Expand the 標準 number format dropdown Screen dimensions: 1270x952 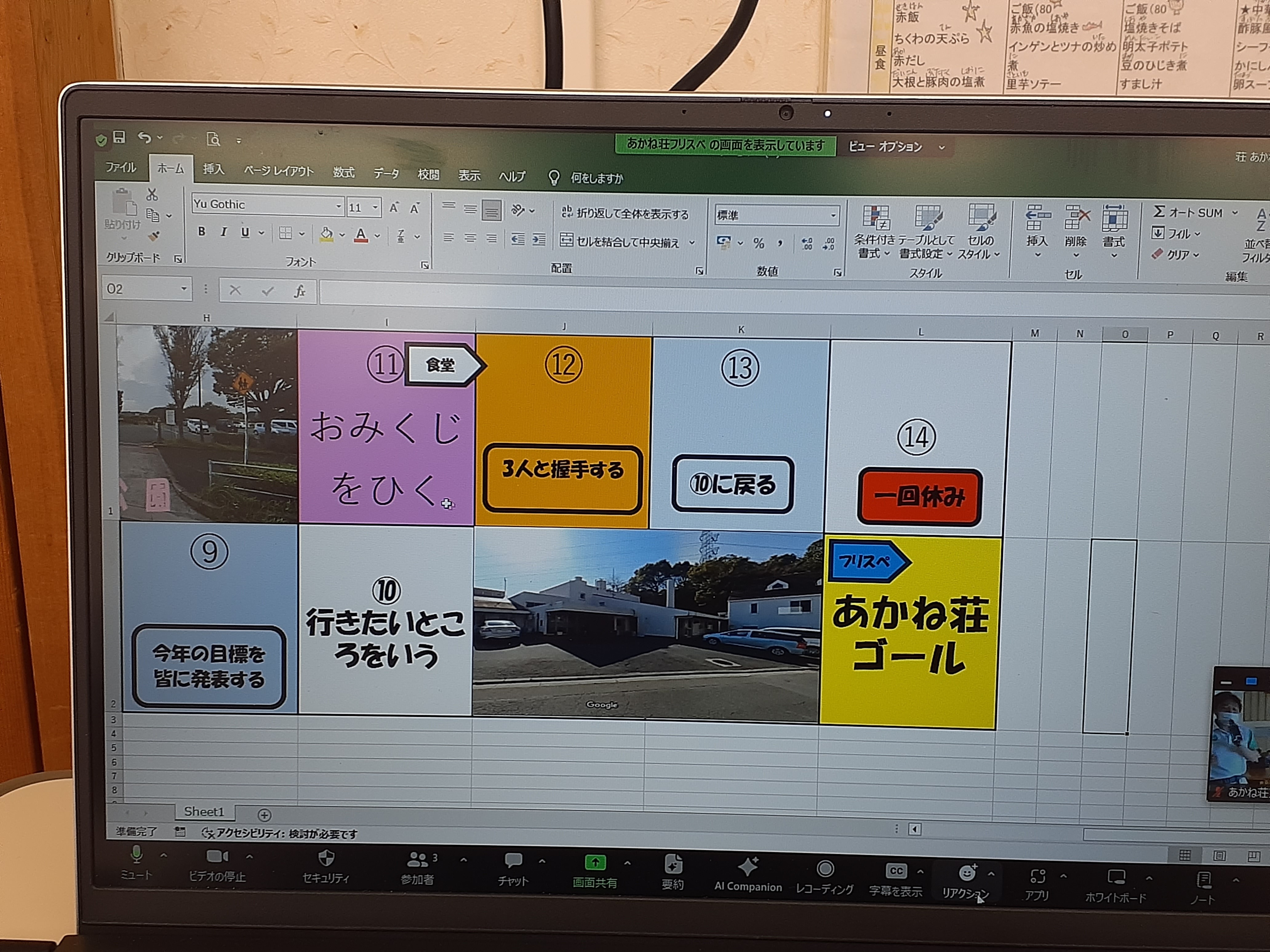(x=833, y=216)
